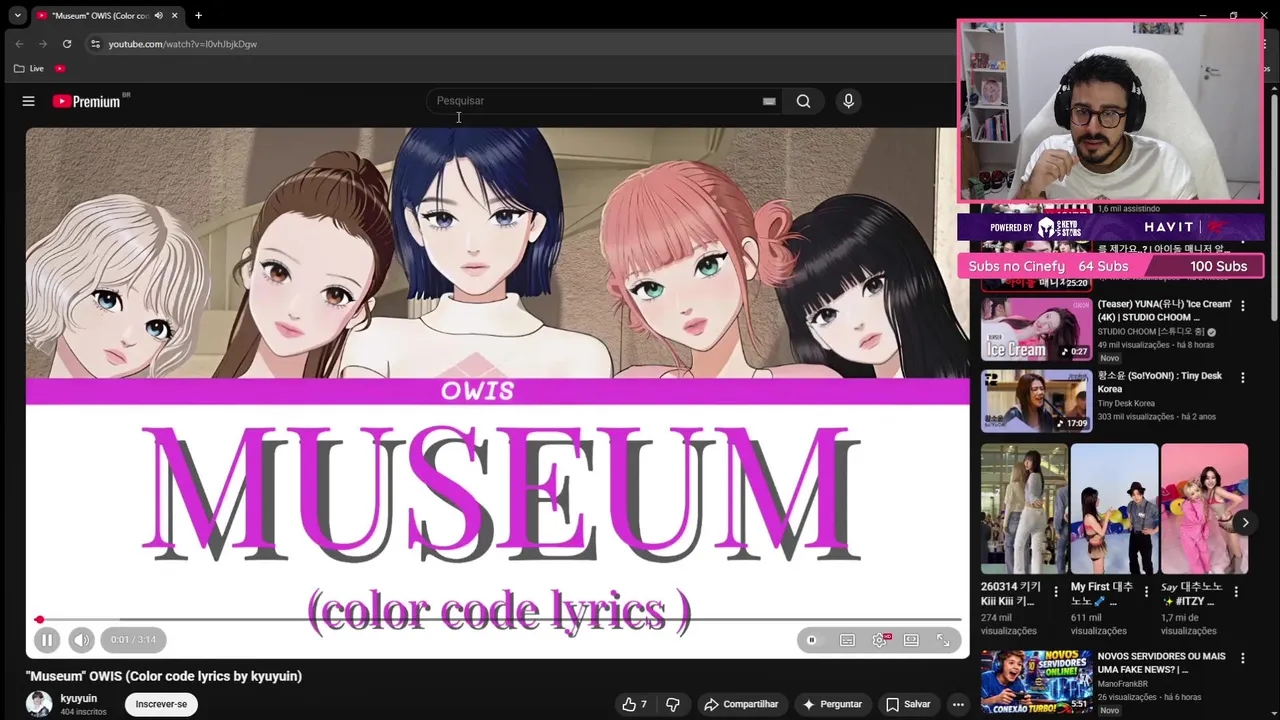Open the player settings gear
This screenshot has height=720, width=1280.
(880, 640)
